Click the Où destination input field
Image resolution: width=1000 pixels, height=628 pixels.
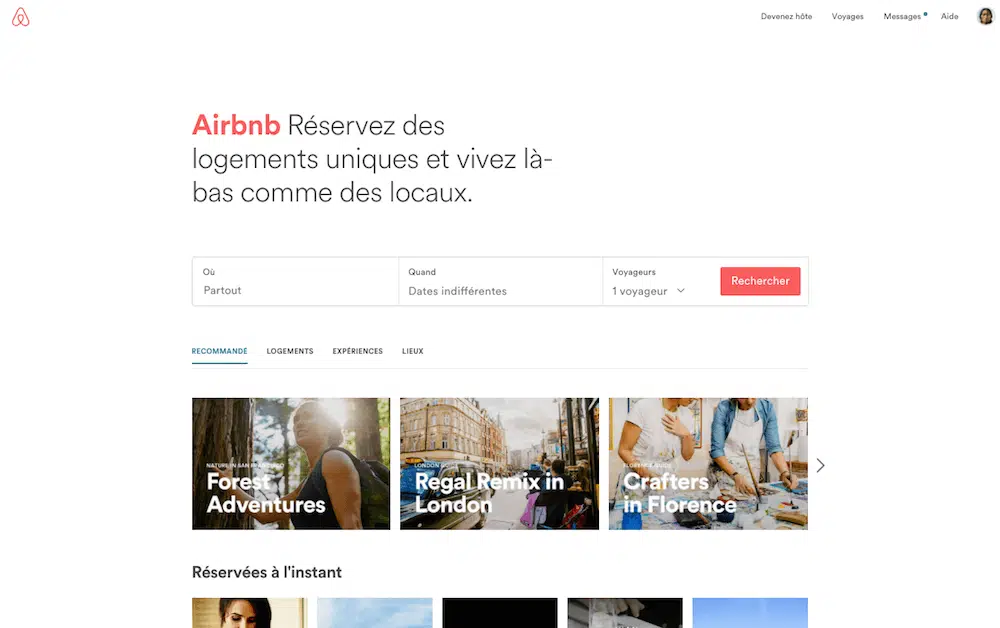(x=295, y=281)
